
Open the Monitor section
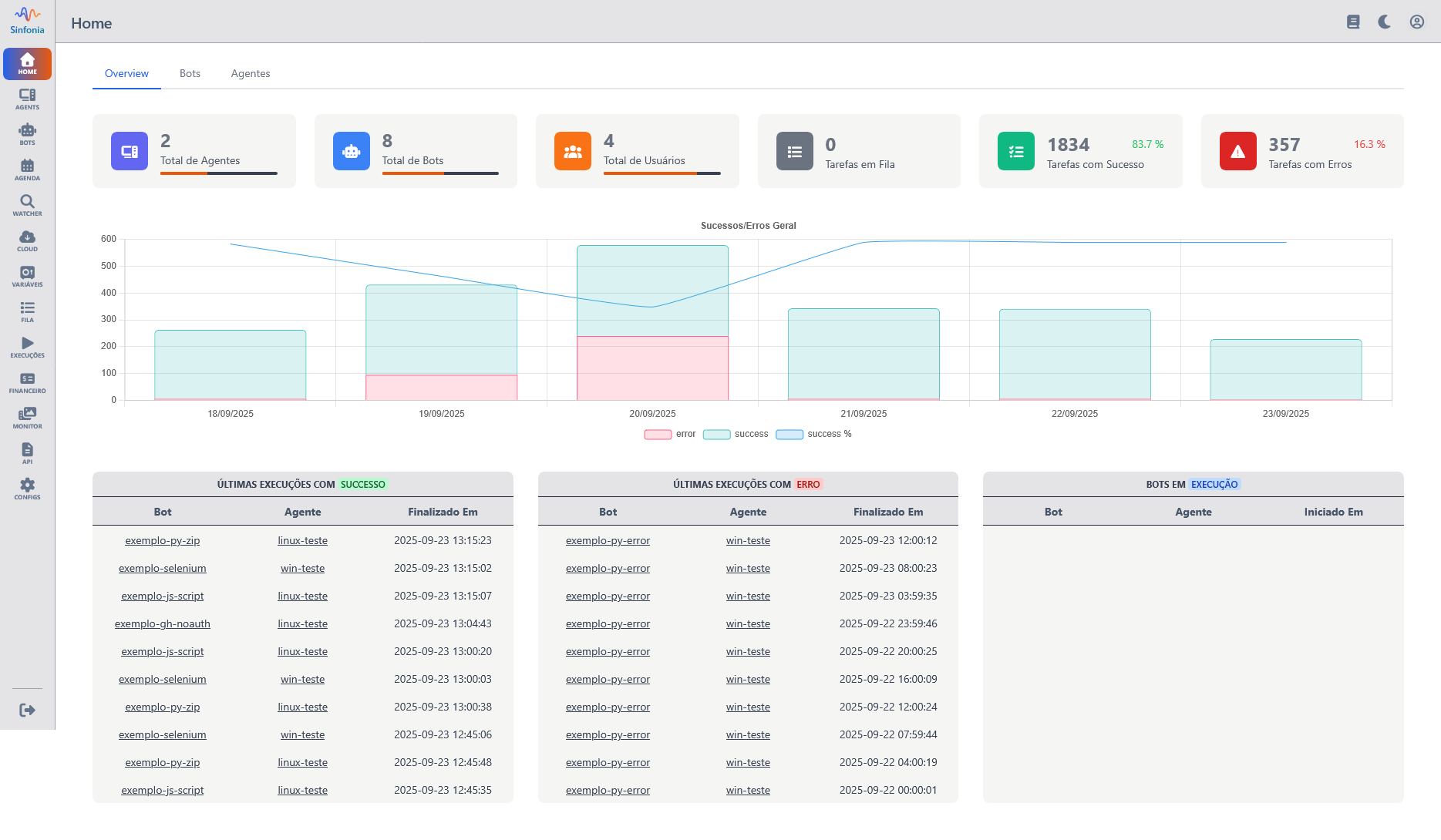pos(27,417)
